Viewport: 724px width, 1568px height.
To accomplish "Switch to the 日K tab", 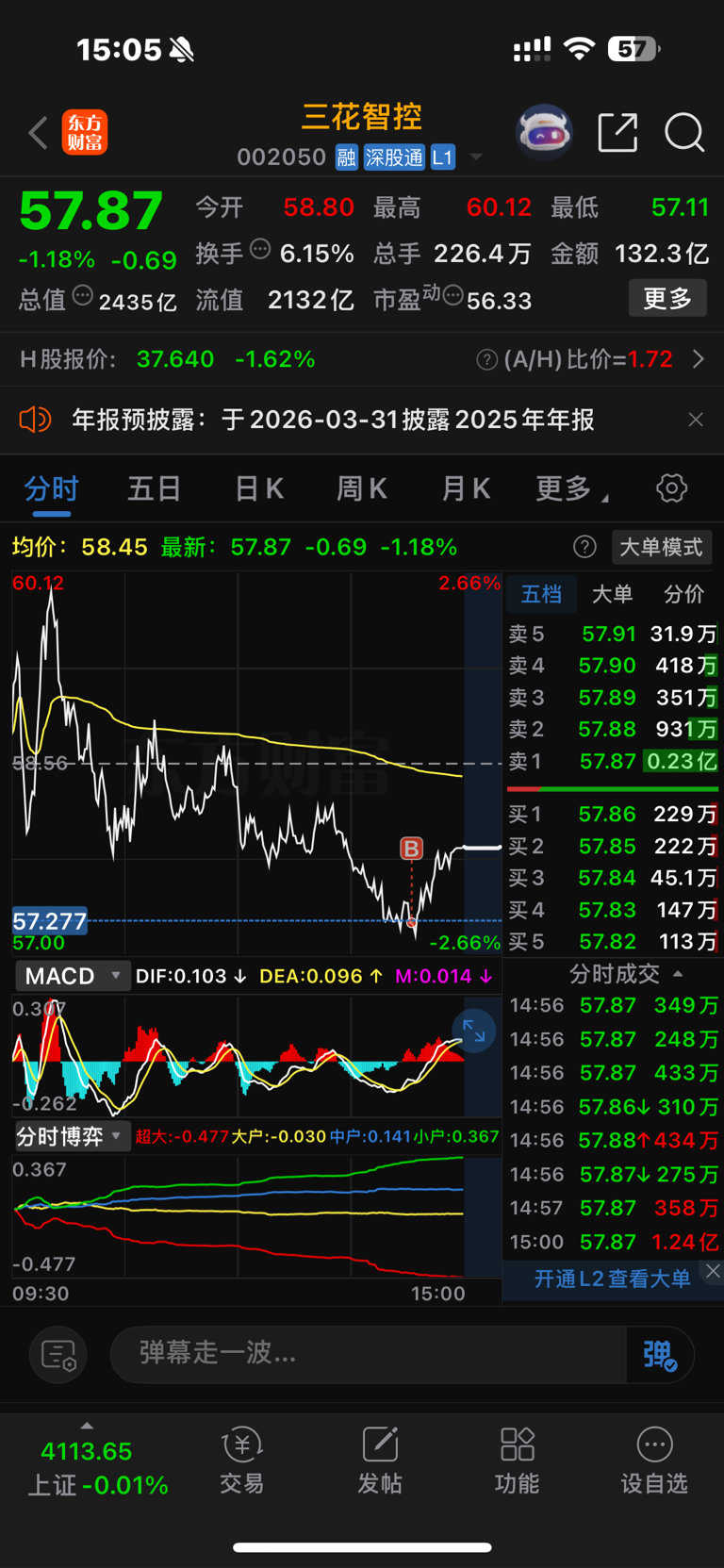I will click(258, 488).
